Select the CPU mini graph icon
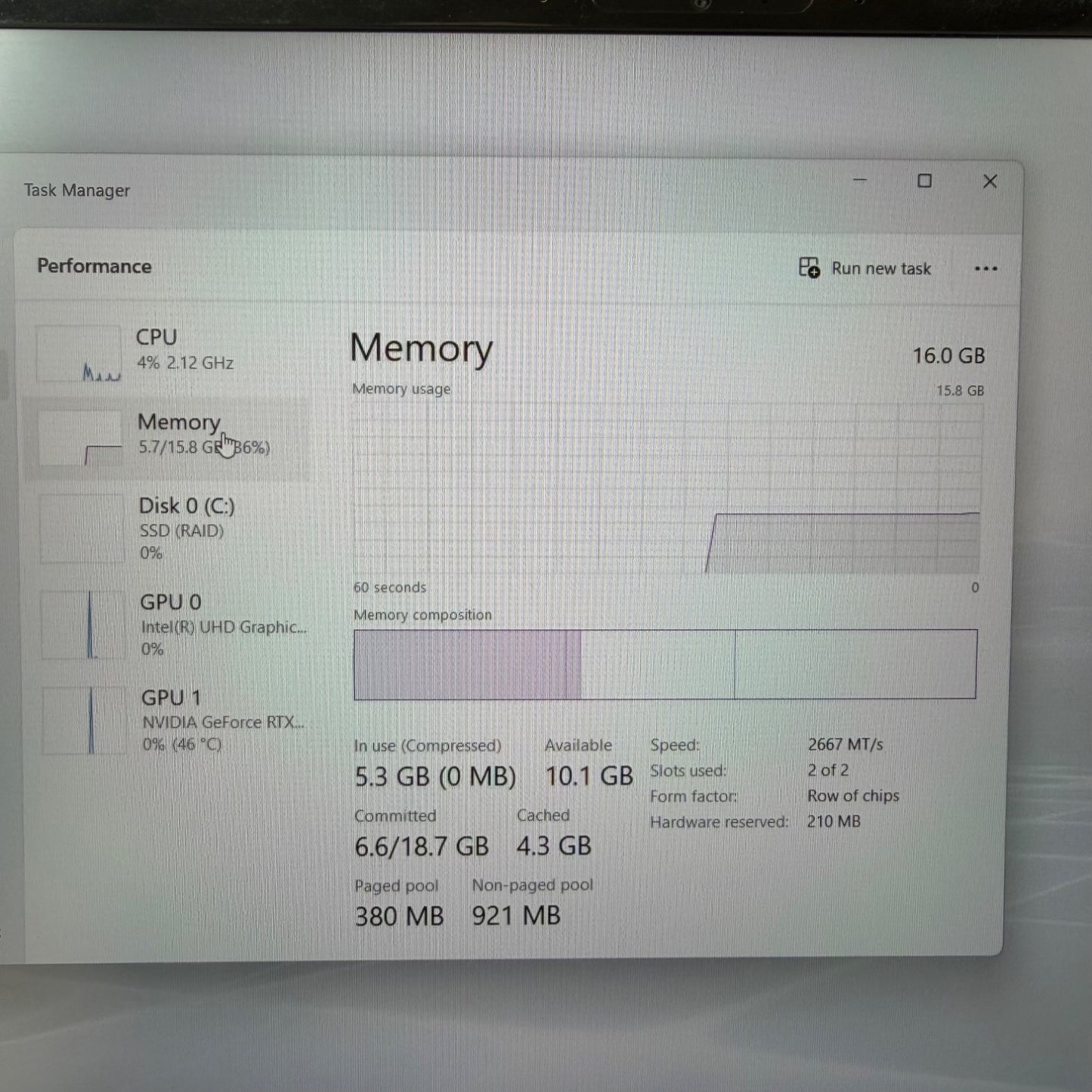The height and width of the screenshot is (1092, 1092). click(x=83, y=355)
